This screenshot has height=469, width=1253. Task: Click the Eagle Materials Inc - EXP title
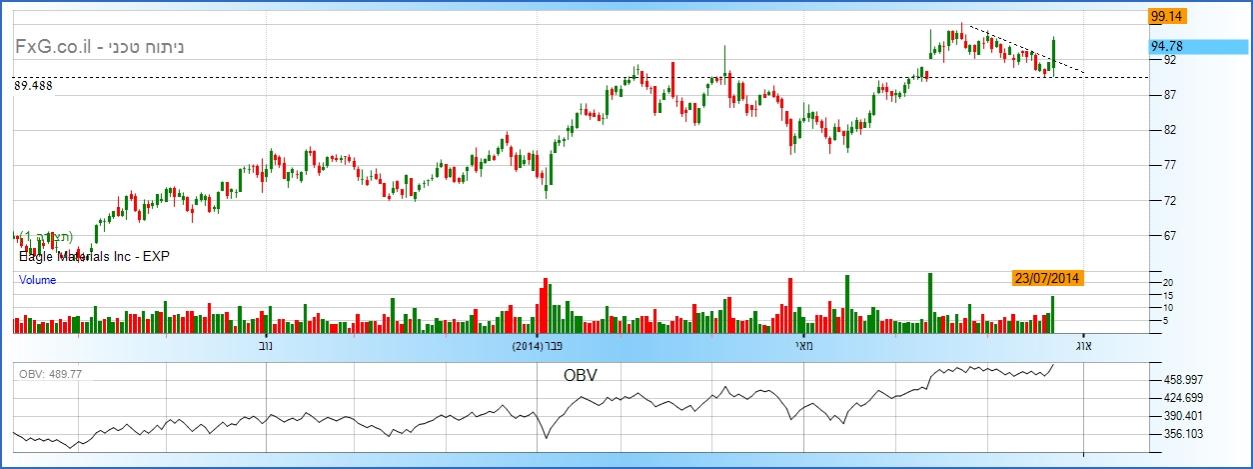[94, 257]
